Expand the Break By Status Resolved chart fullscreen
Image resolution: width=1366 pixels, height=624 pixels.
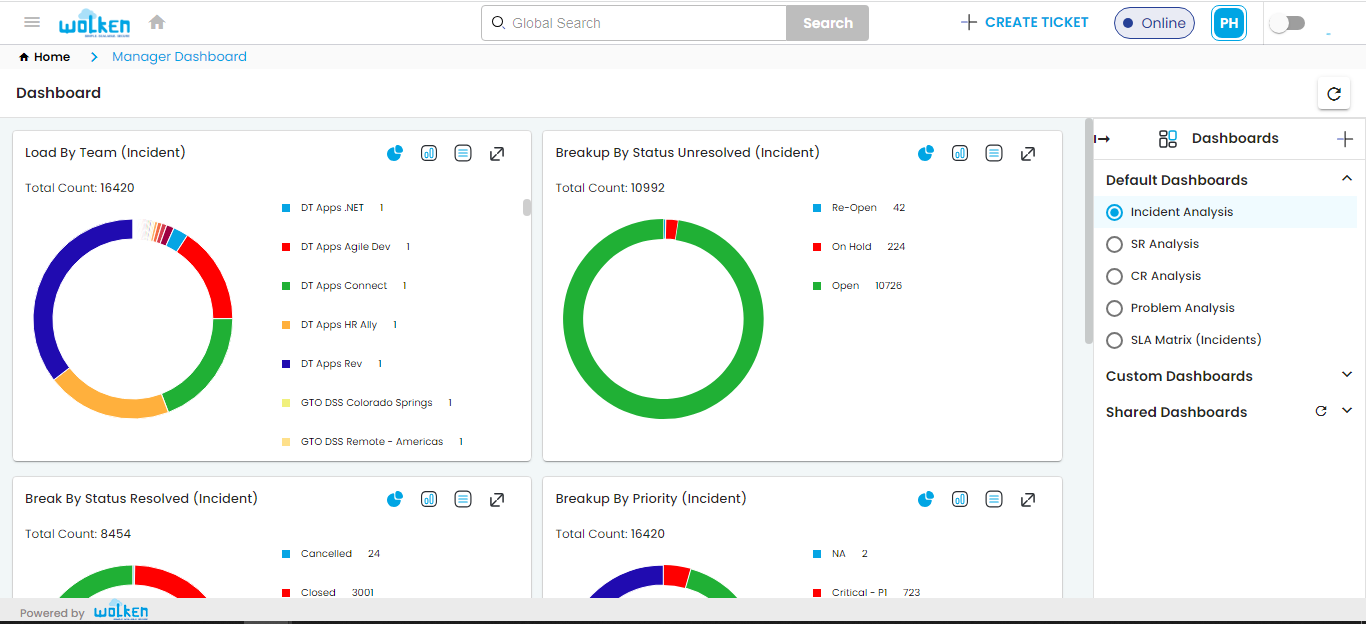click(x=497, y=498)
